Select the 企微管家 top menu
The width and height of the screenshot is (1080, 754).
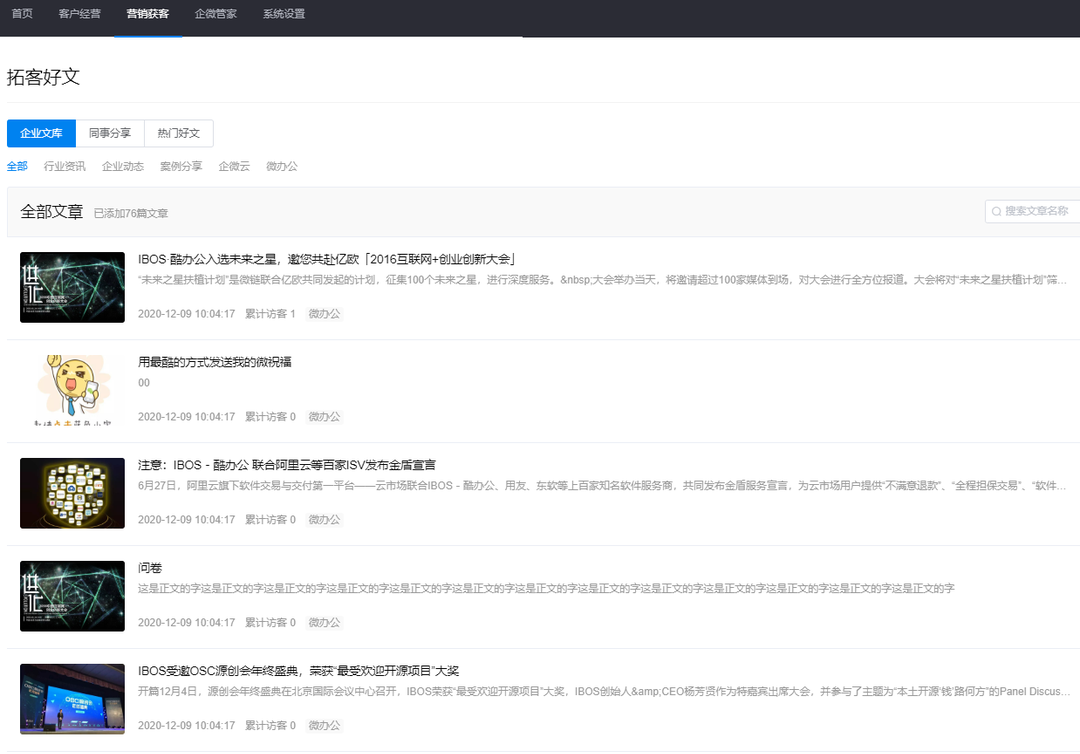(x=216, y=14)
